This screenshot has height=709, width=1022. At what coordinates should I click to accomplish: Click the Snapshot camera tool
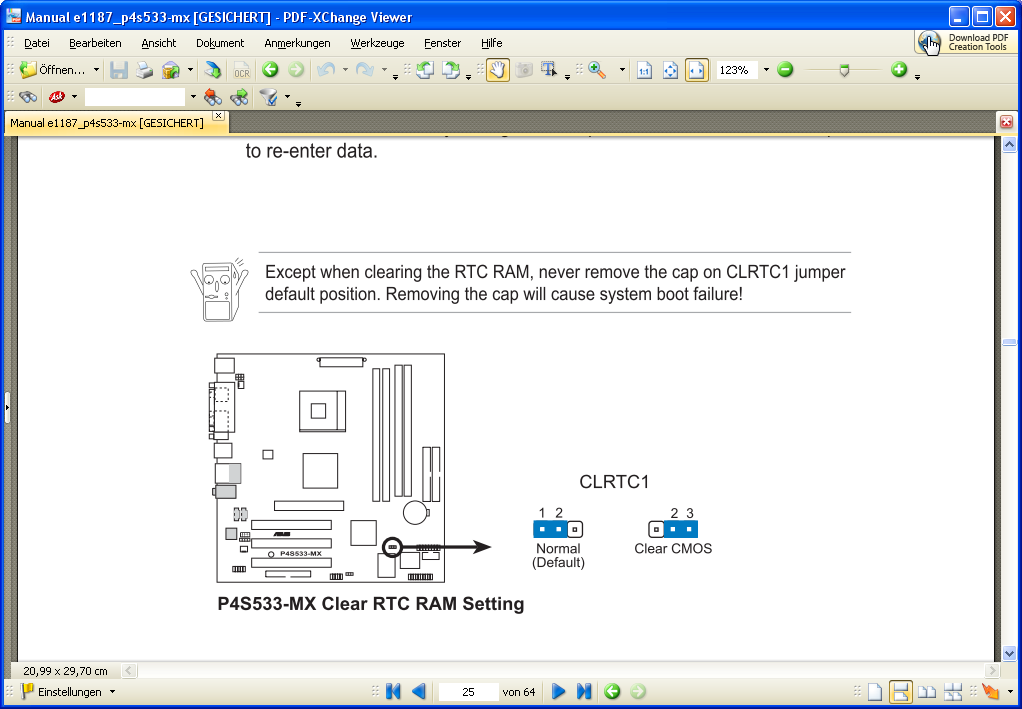524,70
